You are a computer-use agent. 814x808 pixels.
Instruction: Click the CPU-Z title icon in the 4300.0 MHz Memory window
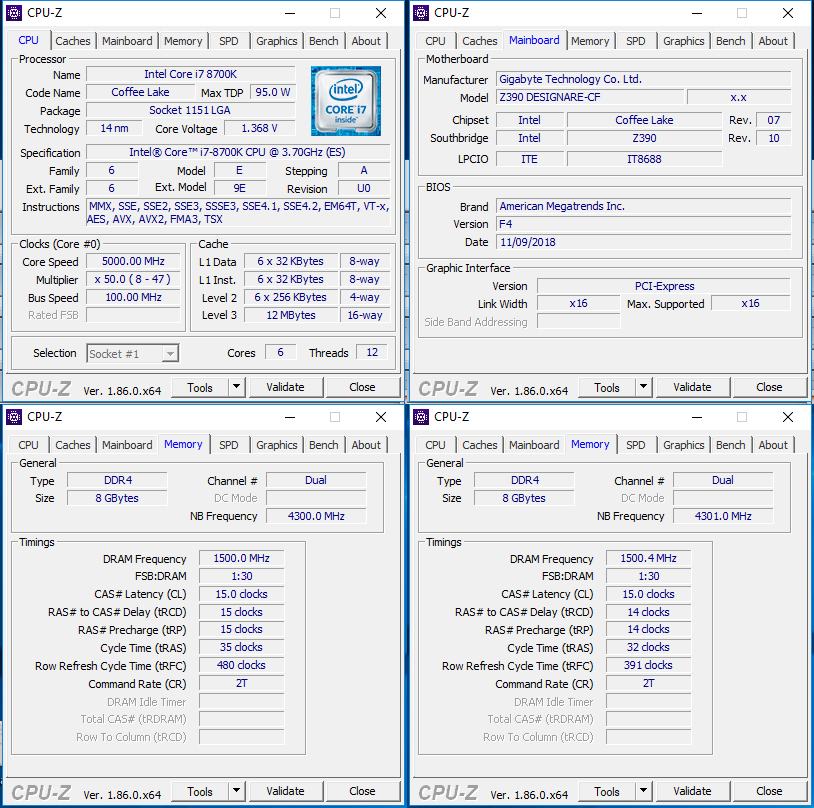pos(13,416)
